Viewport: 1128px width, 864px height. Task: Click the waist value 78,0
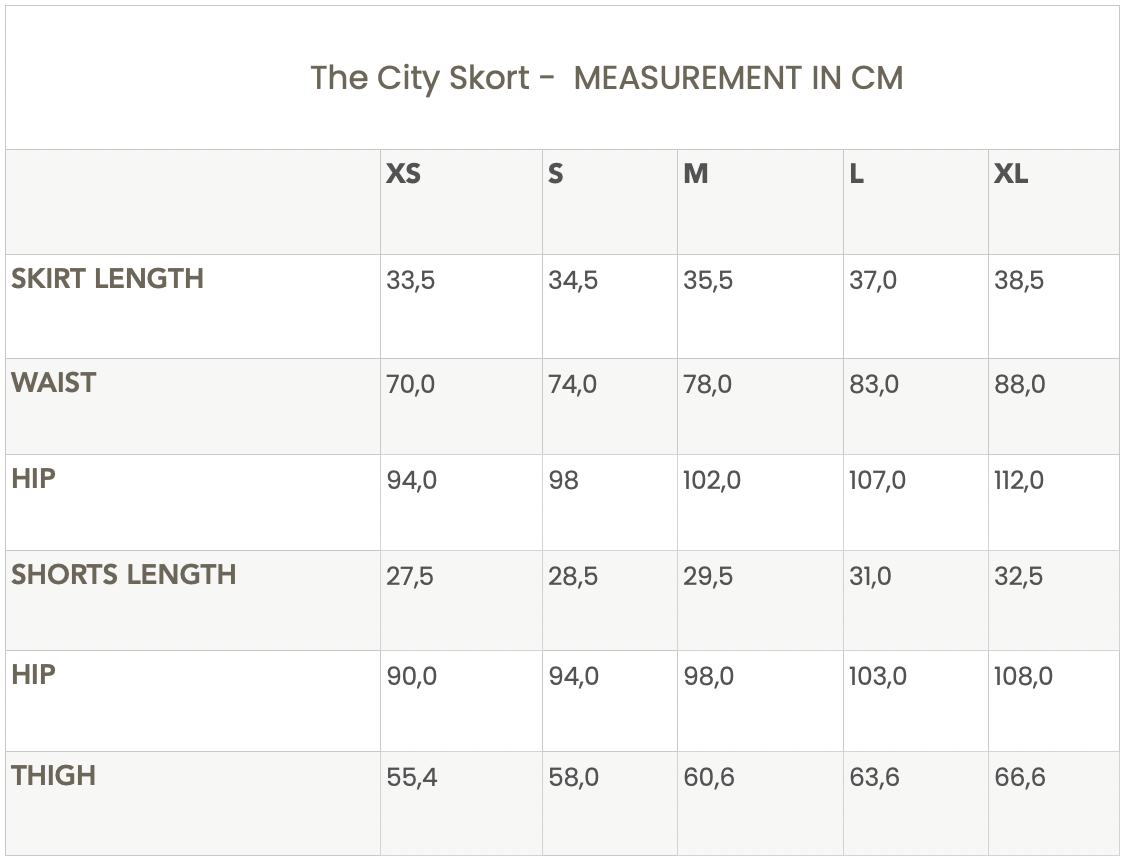click(x=708, y=384)
